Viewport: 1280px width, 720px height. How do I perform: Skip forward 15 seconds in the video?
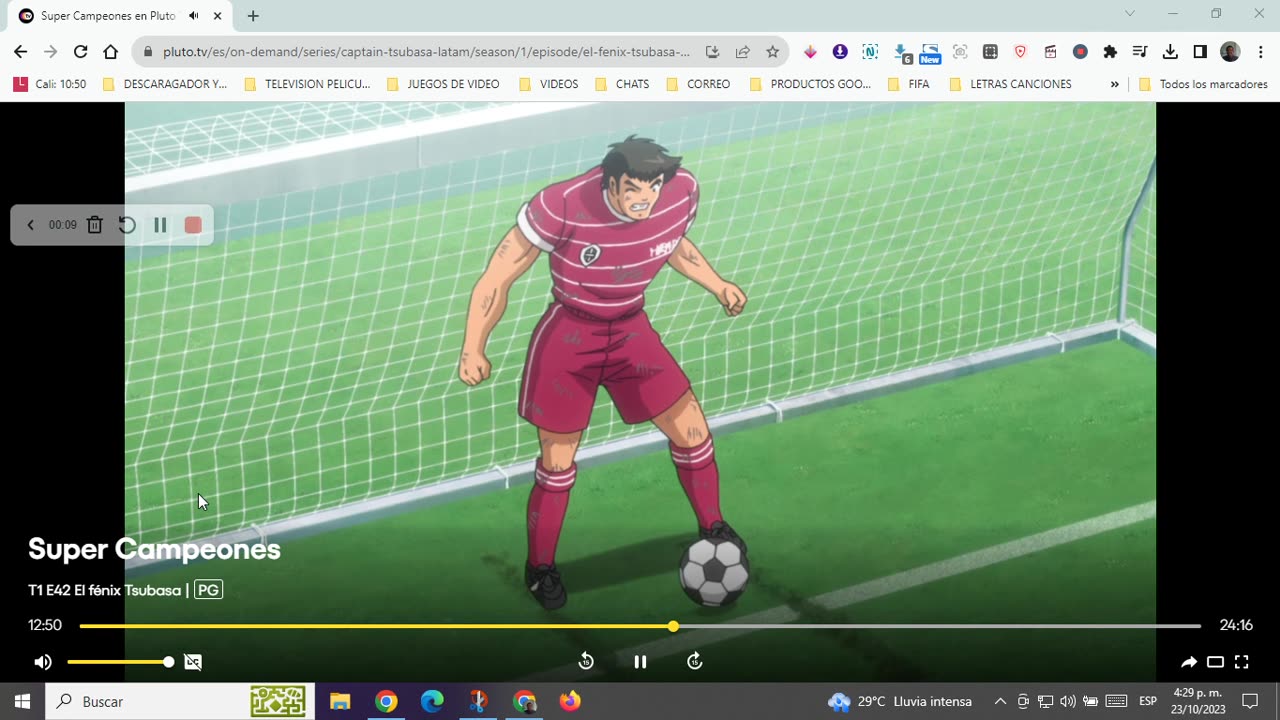coord(695,661)
